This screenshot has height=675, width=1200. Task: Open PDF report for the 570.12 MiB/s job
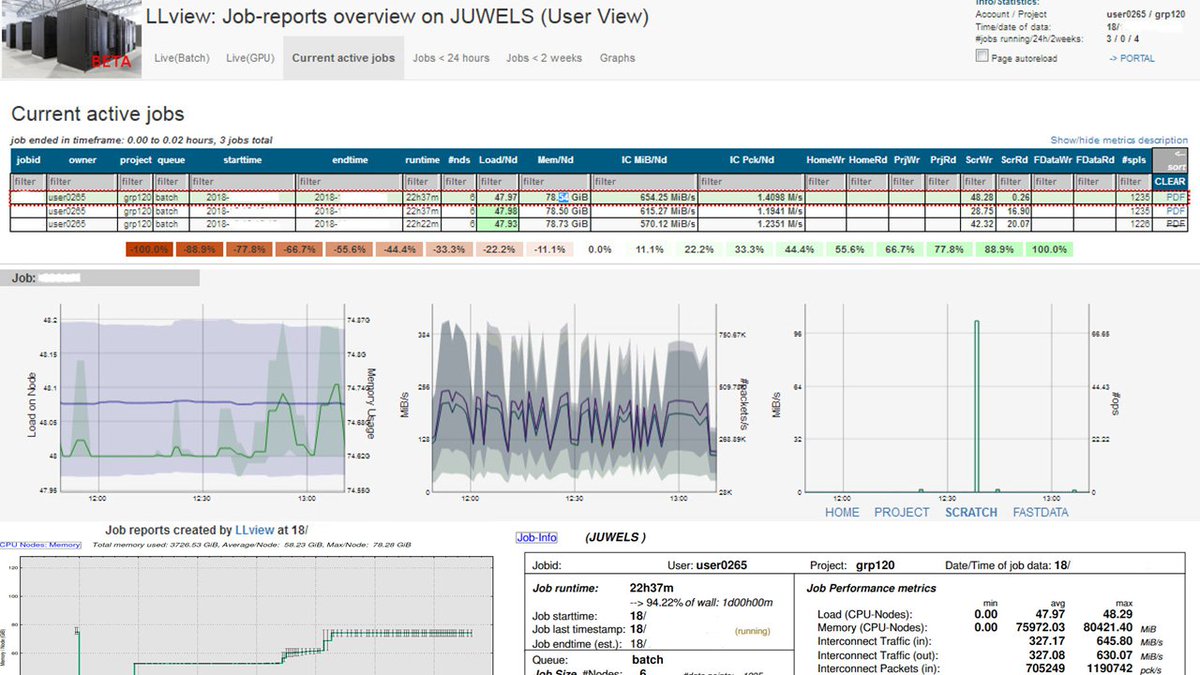coord(1176,224)
